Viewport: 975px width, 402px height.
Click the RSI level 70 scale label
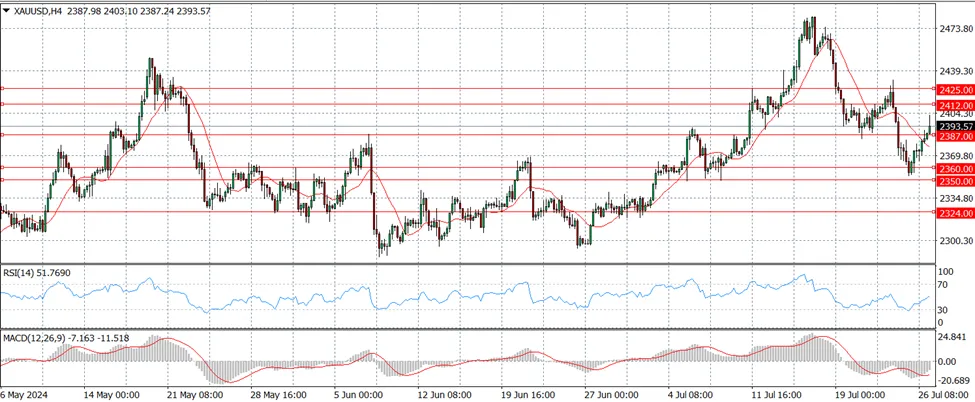tap(942, 285)
